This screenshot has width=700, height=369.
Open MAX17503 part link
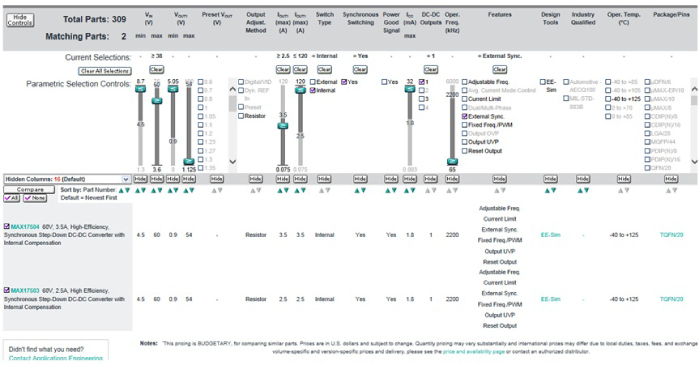(25, 291)
